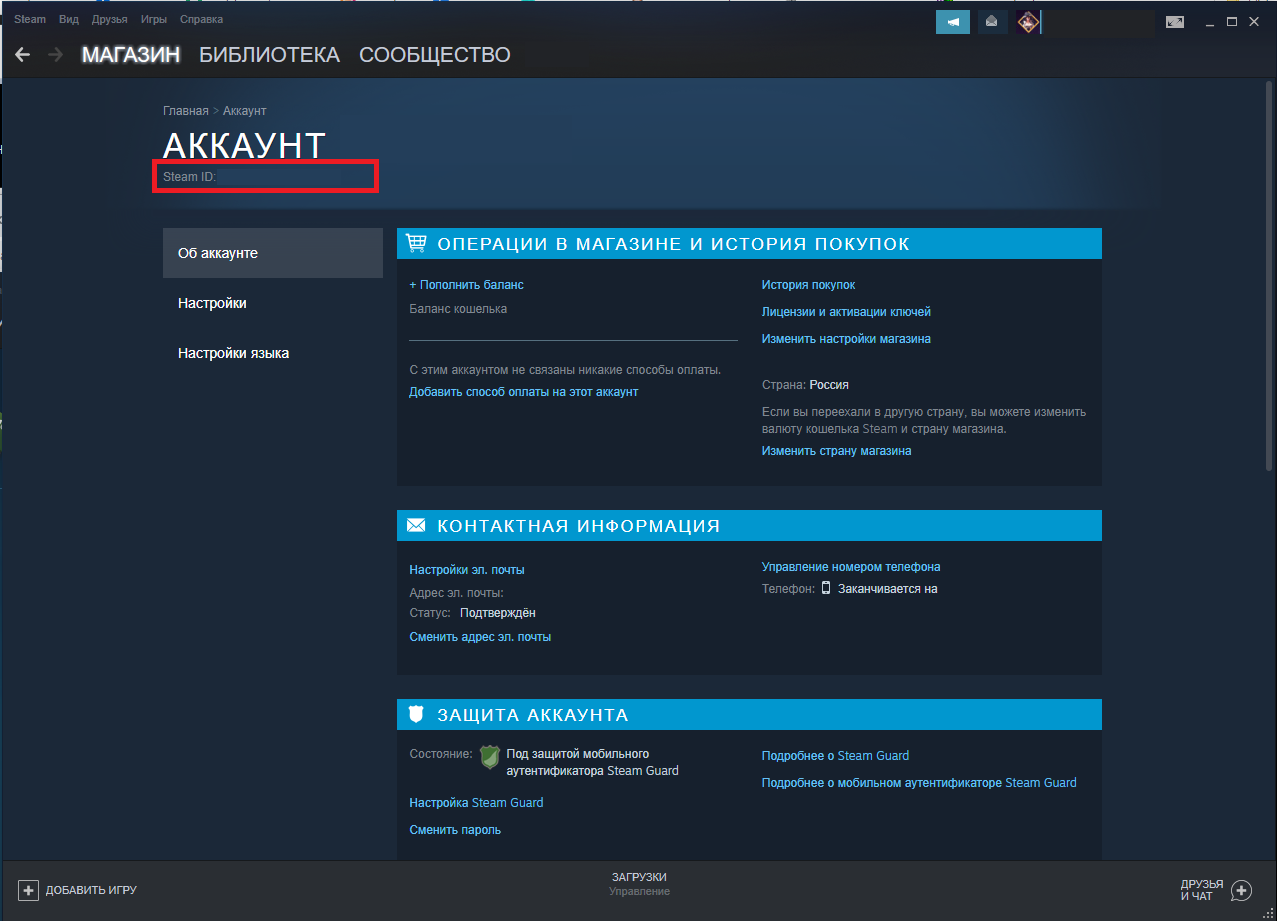Switch to the СООБЩЕСТВО section
The width and height of the screenshot is (1277, 921).
click(x=435, y=55)
